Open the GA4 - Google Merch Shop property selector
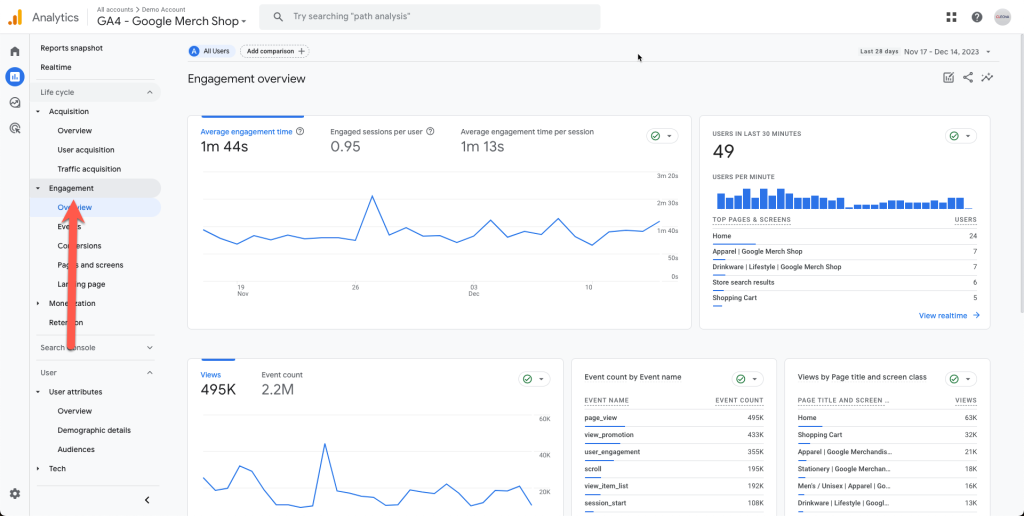 (172, 21)
